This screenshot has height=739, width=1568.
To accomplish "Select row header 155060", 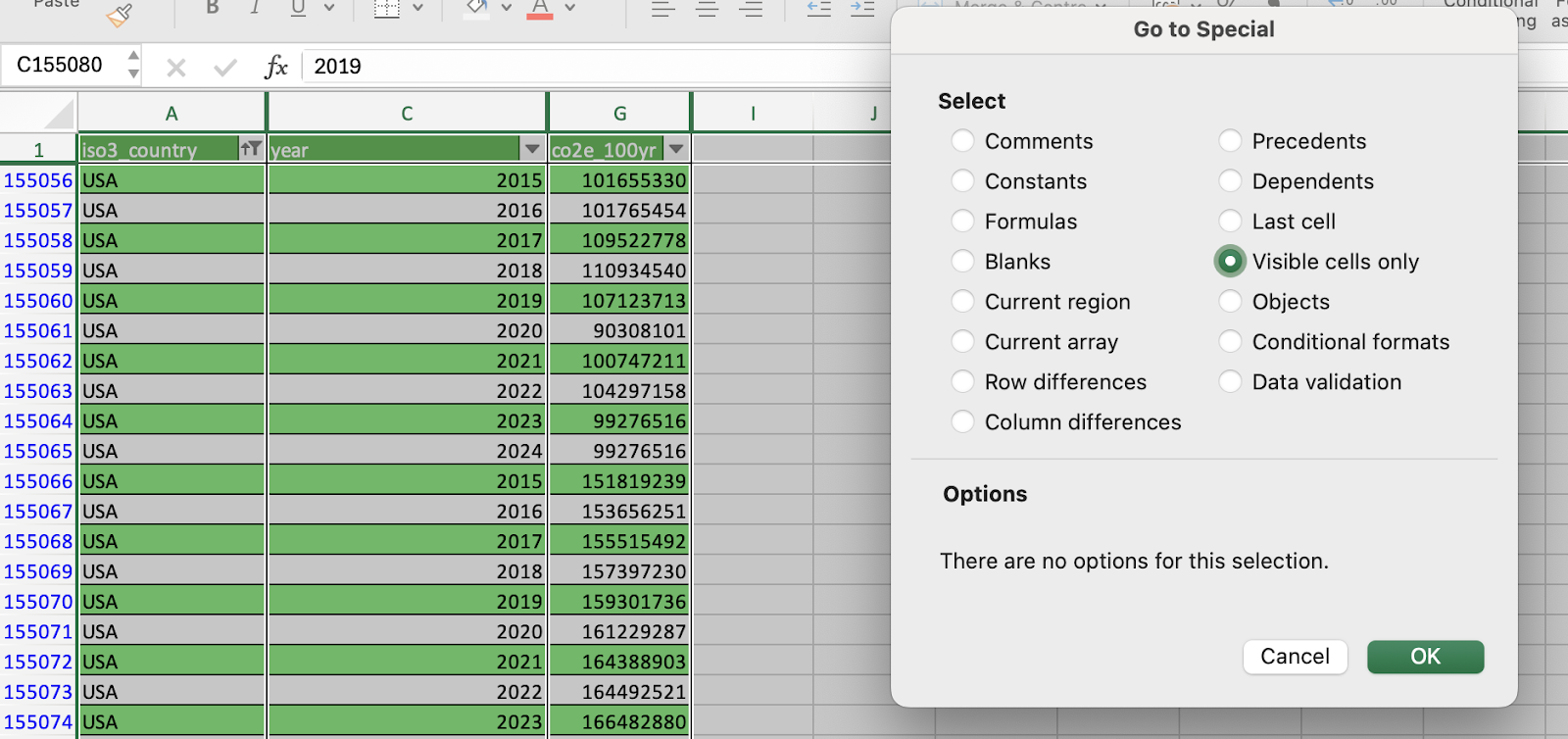I will [38, 301].
